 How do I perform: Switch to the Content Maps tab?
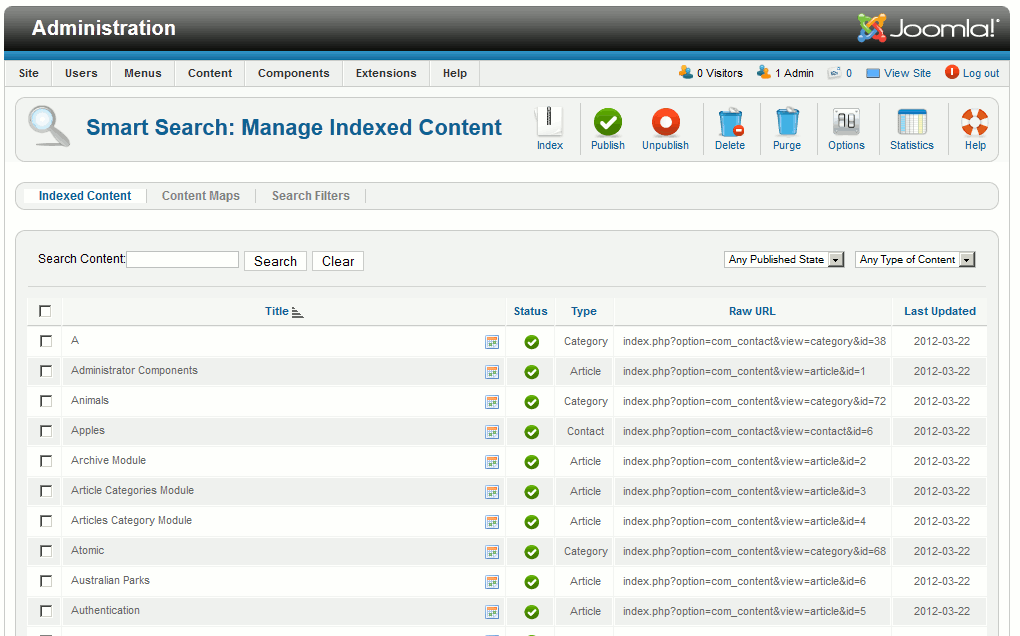pos(200,196)
